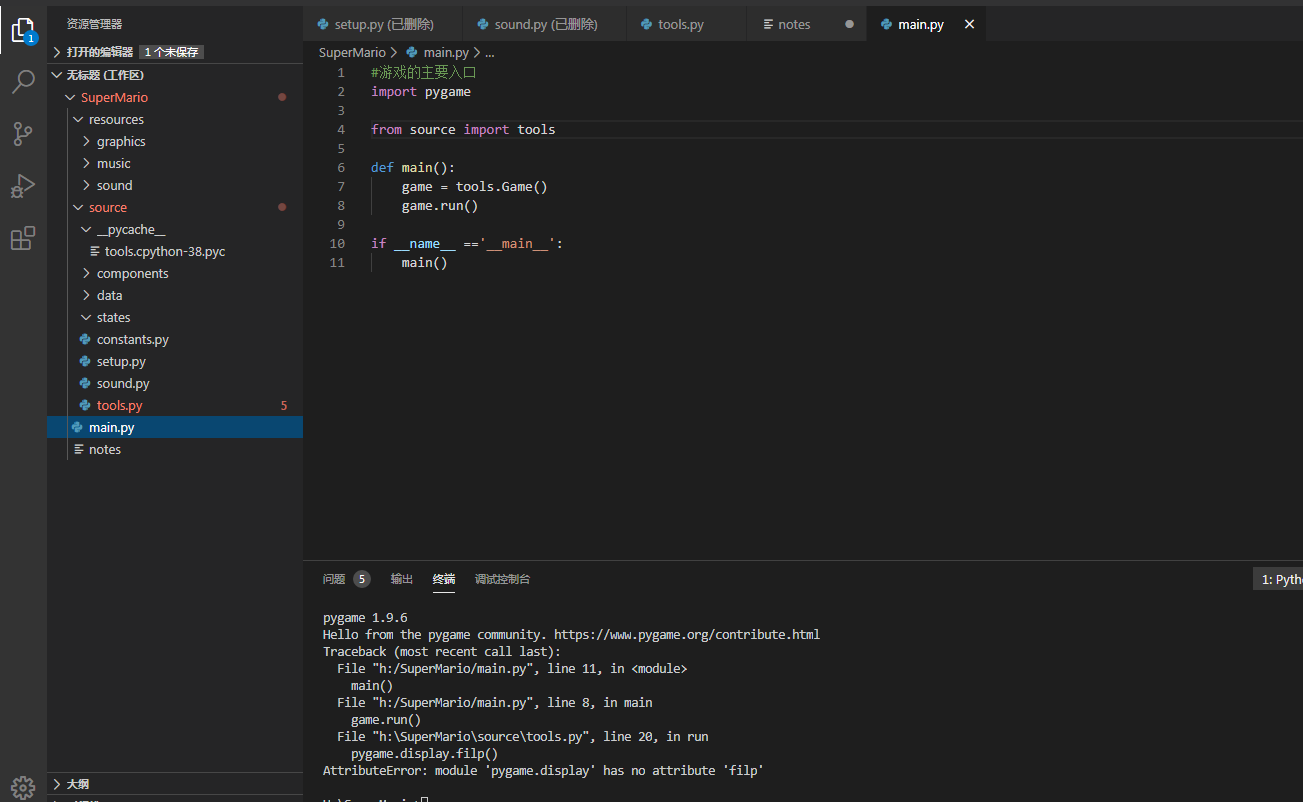The width and height of the screenshot is (1303, 802).
Task: Click SuperMario breadcrumb
Action: click(352, 52)
